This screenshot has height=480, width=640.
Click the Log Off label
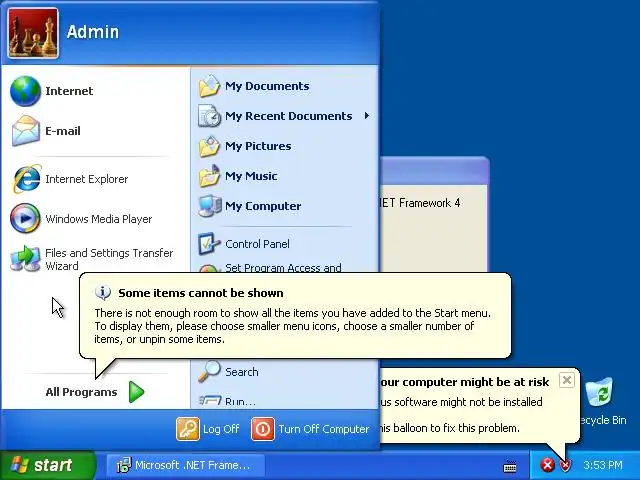(x=221, y=429)
